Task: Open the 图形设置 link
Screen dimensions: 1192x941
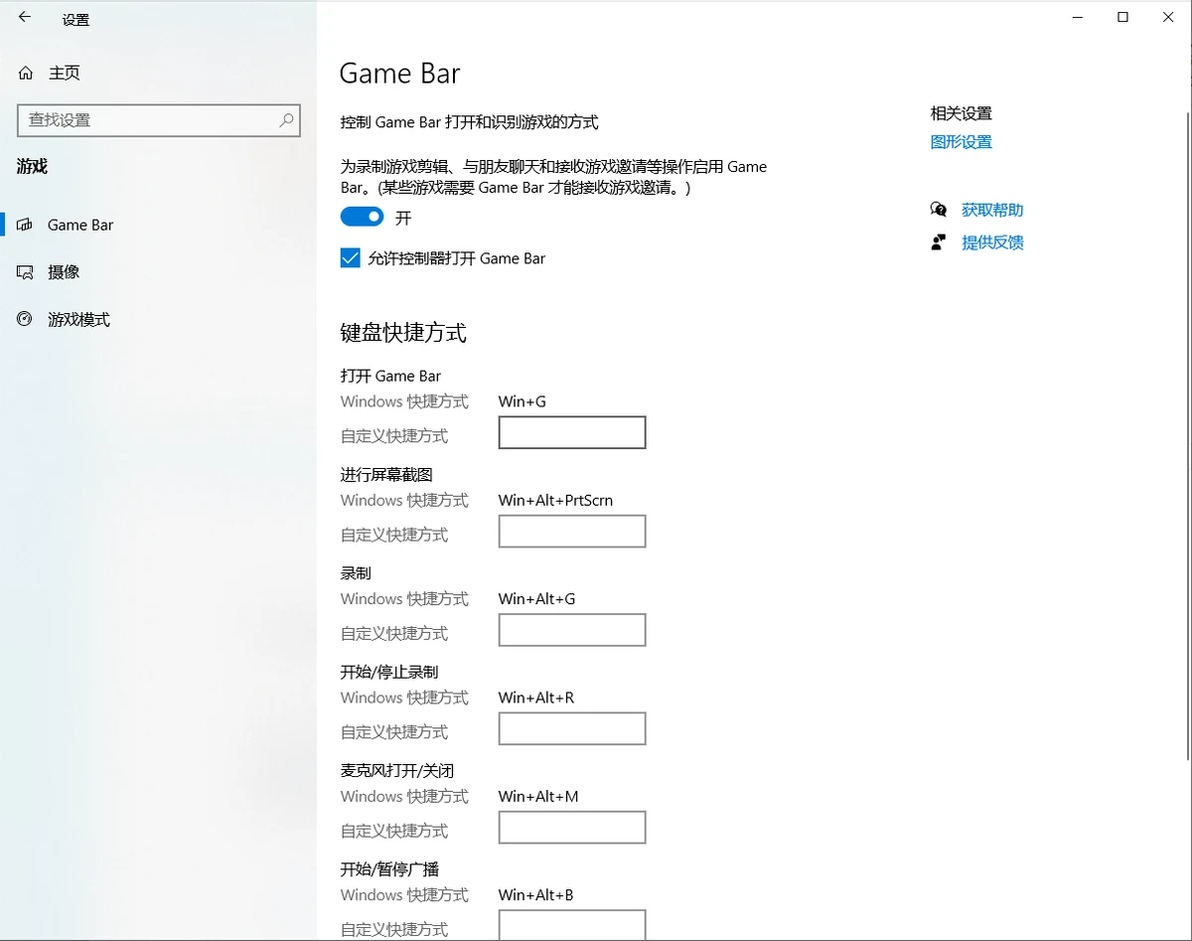Action: pyautogui.click(x=961, y=142)
